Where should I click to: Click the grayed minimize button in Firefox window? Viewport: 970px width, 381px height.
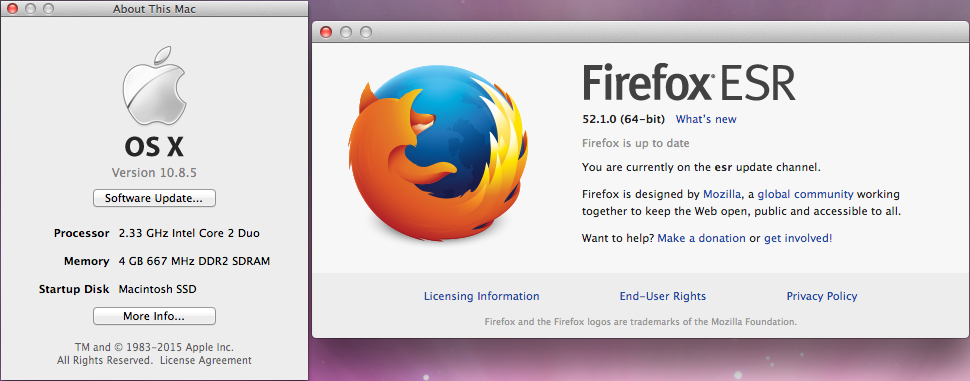click(346, 32)
